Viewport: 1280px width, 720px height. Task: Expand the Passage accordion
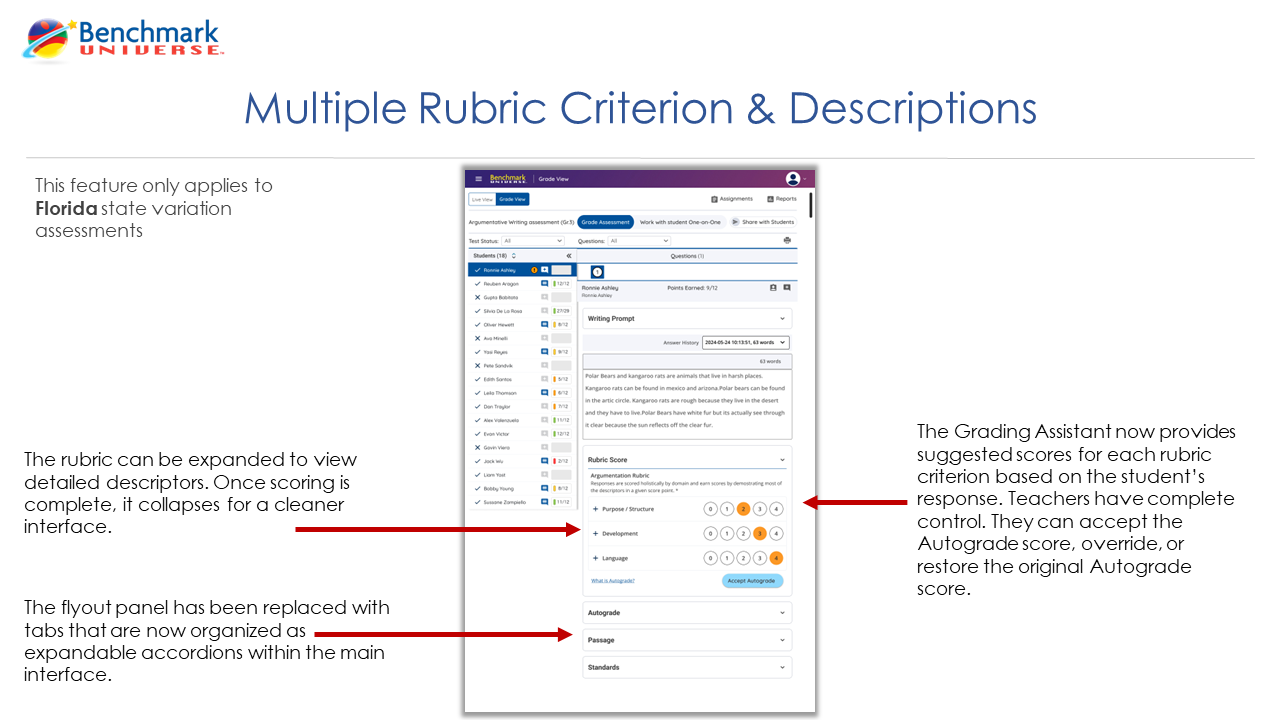coord(687,640)
